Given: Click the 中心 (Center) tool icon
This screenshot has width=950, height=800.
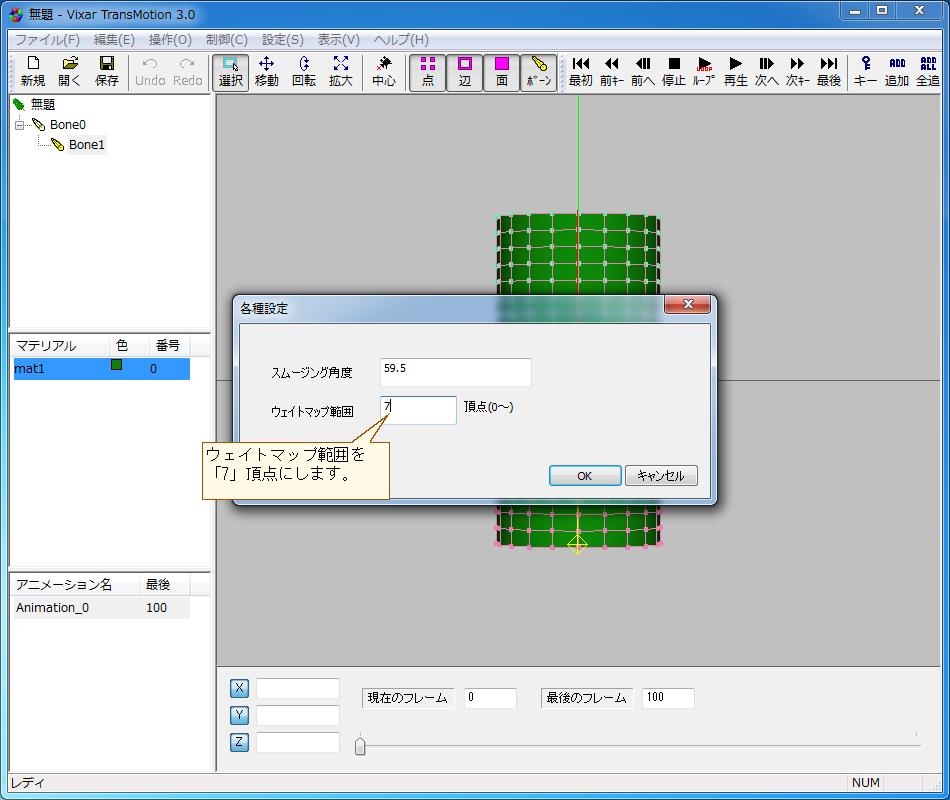Looking at the screenshot, I should (x=384, y=71).
